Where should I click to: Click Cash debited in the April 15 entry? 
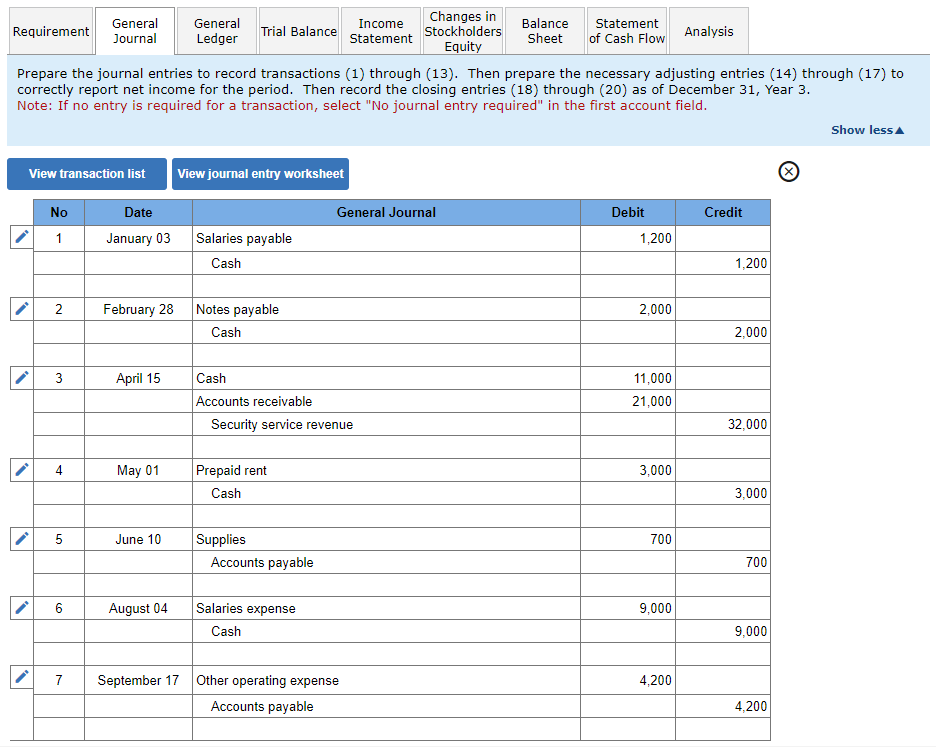click(386, 379)
